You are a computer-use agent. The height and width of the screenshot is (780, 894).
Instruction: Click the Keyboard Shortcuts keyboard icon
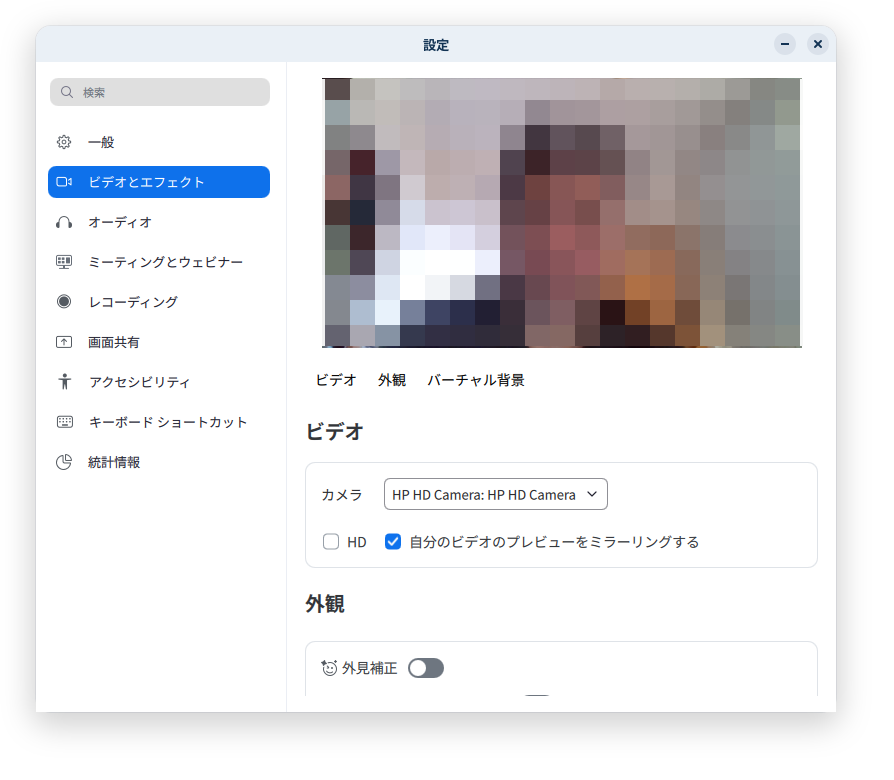(x=64, y=422)
